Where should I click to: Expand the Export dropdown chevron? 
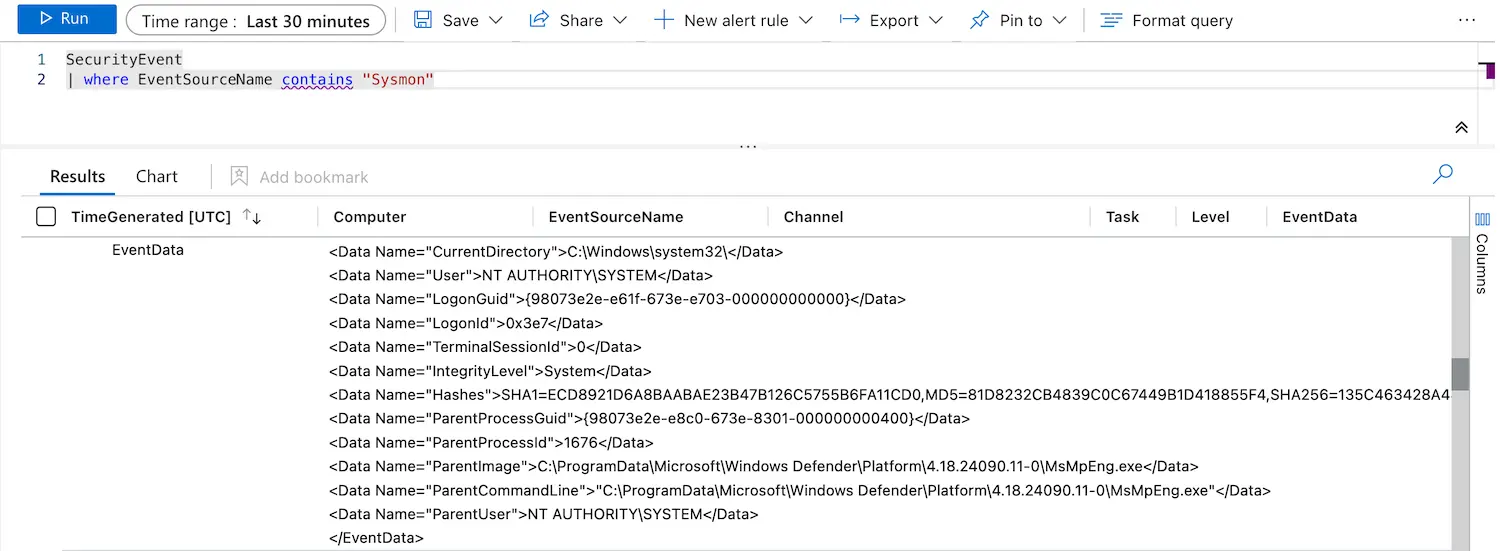coord(936,20)
